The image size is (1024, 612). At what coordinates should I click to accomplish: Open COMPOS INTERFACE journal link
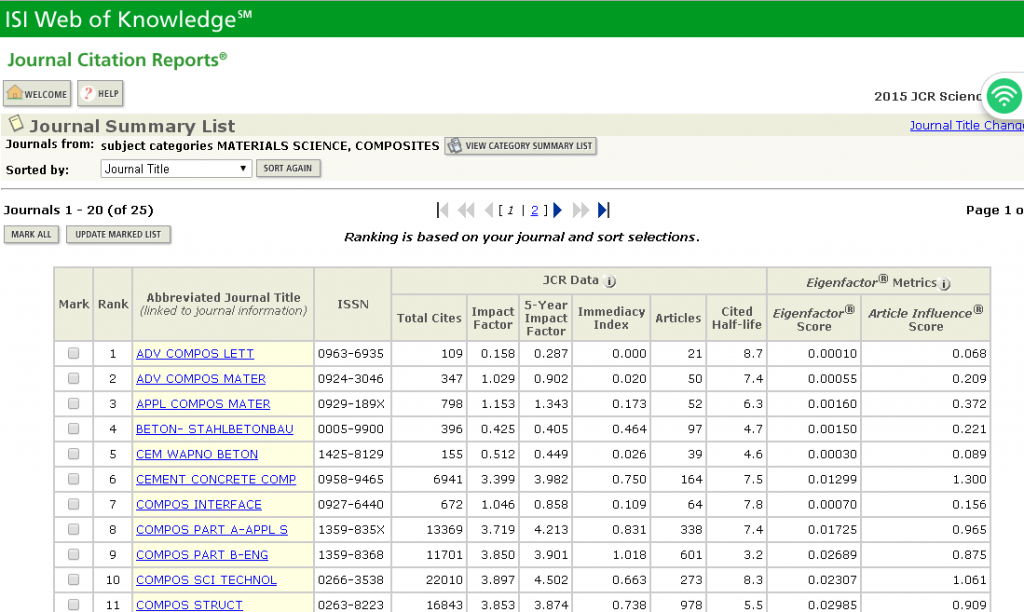(x=199, y=504)
